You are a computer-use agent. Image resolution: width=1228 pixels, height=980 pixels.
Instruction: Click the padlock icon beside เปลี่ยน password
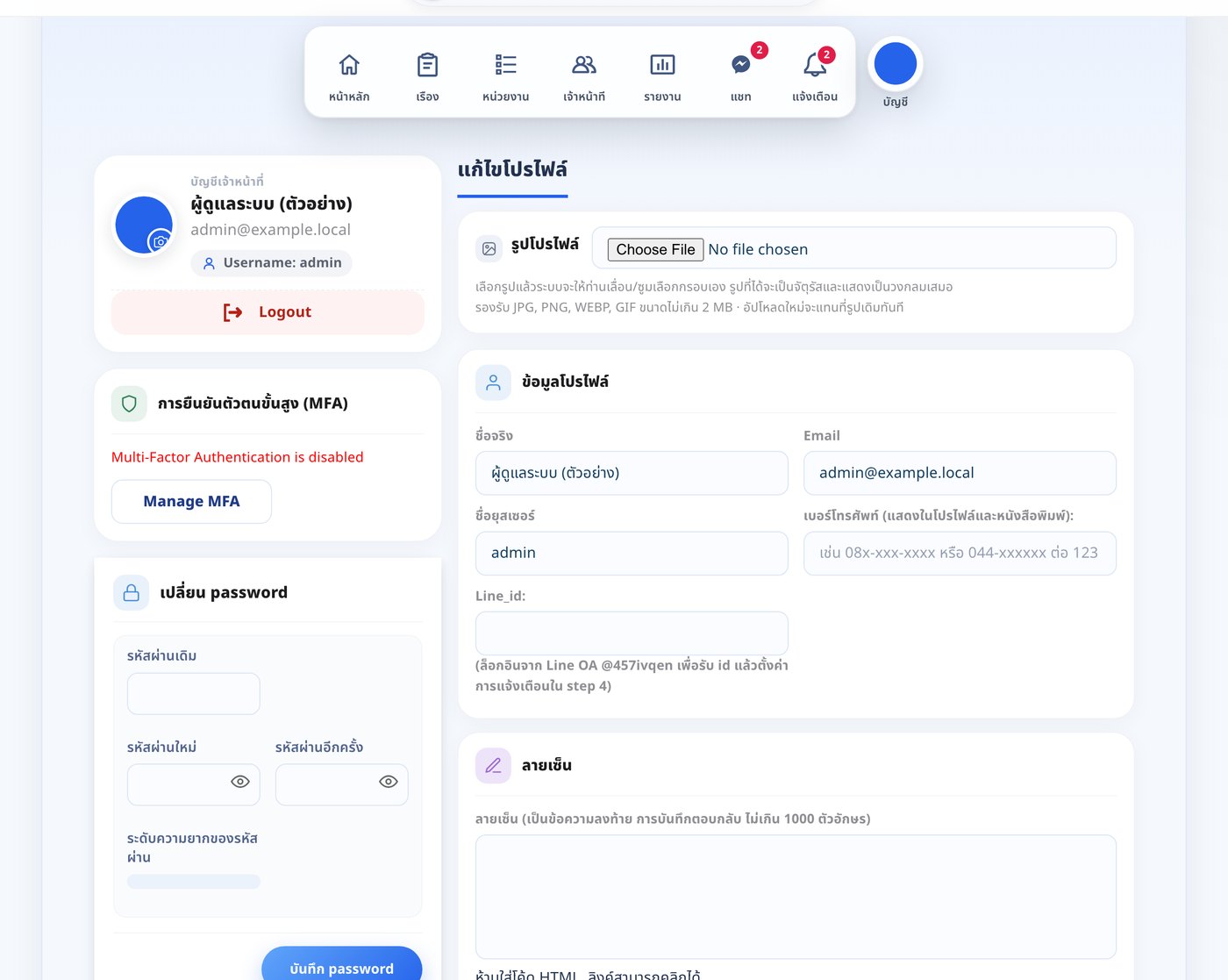click(131, 592)
